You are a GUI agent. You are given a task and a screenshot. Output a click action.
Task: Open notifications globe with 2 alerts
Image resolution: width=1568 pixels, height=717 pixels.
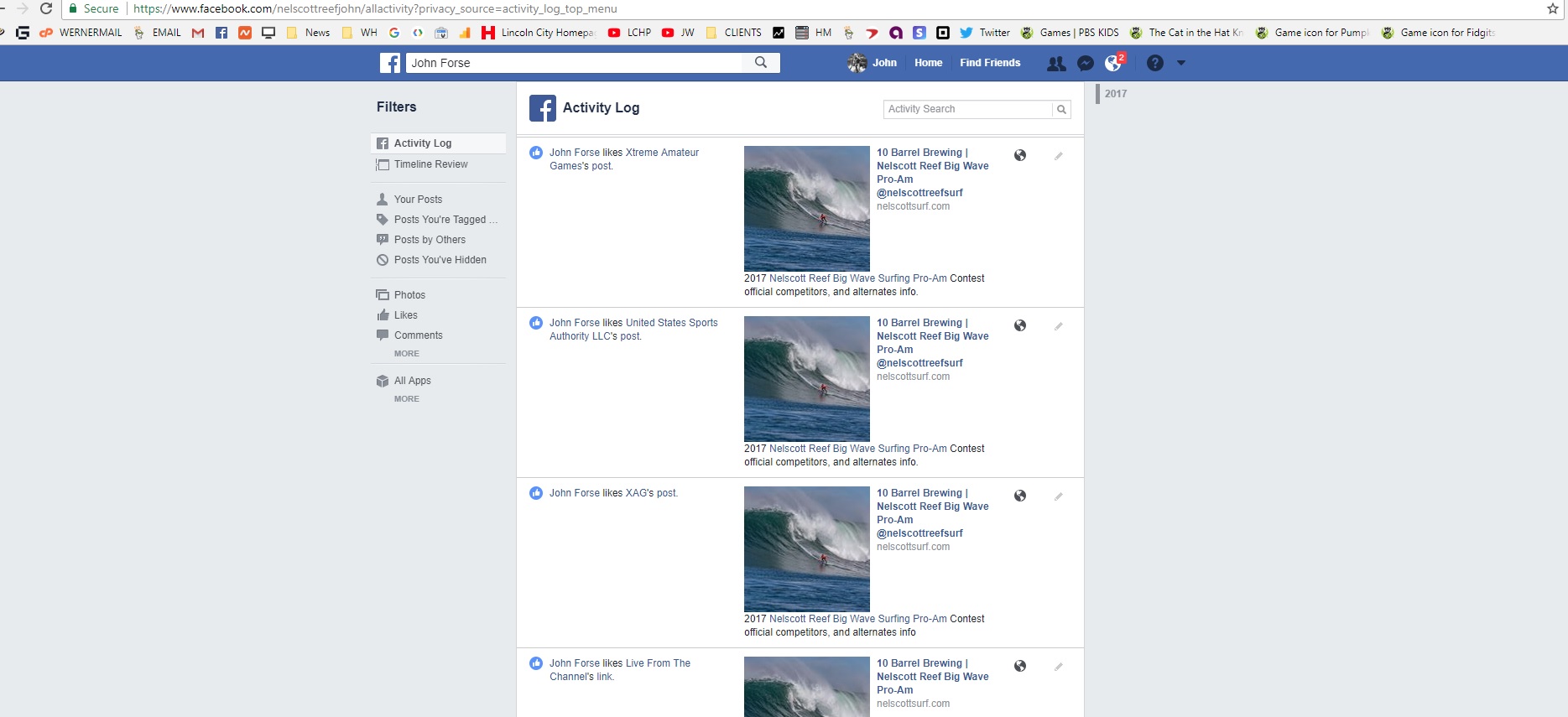[x=1114, y=63]
